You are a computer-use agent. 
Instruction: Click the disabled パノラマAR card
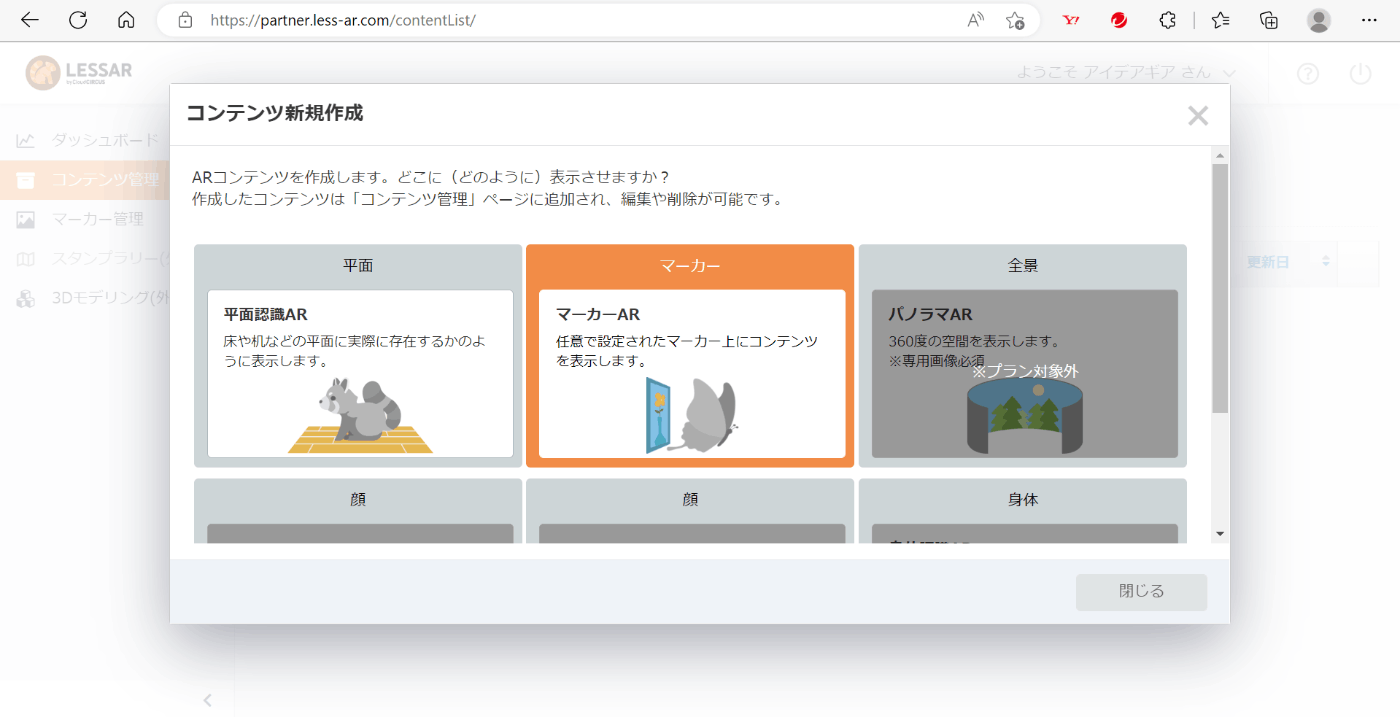[x=1025, y=374]
